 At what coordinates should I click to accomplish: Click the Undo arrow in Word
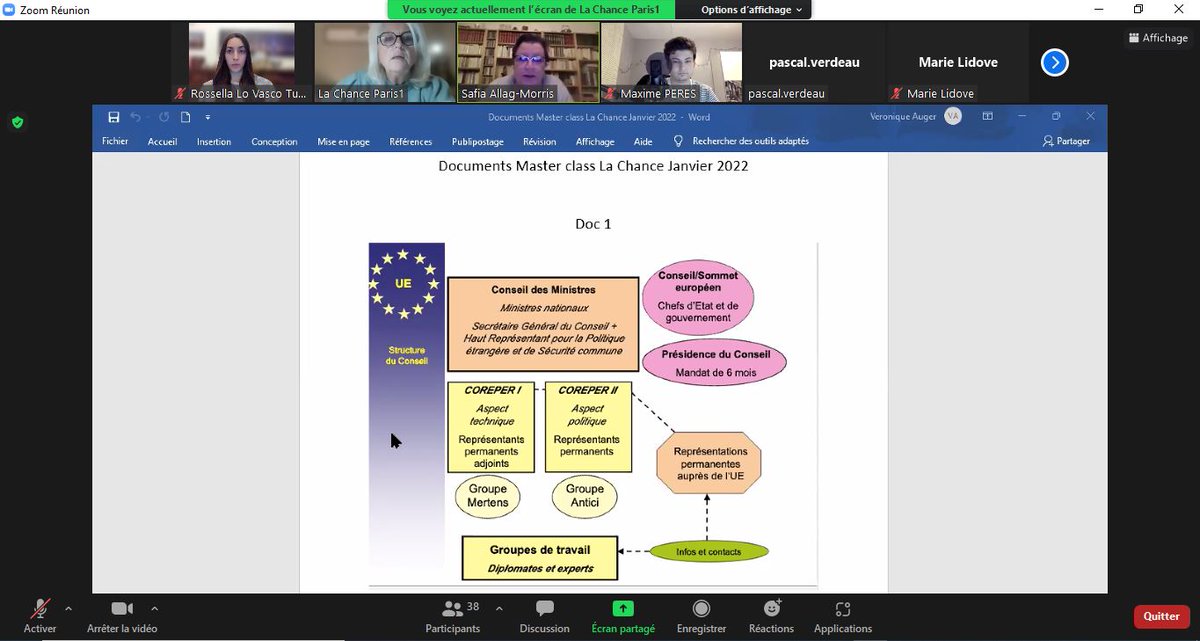tap(136, 117)
